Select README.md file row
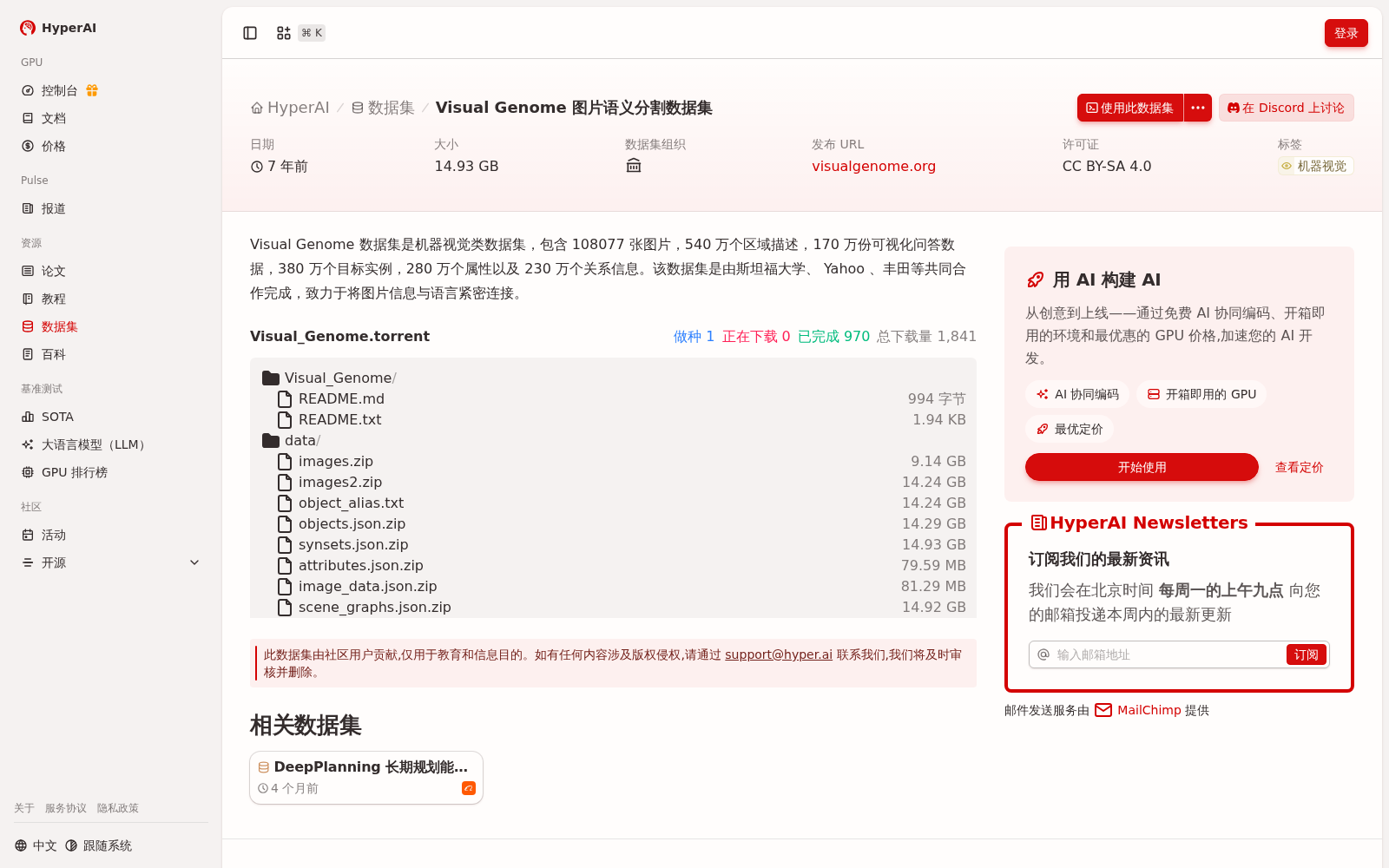1389x868 pixels. [613, 398]
